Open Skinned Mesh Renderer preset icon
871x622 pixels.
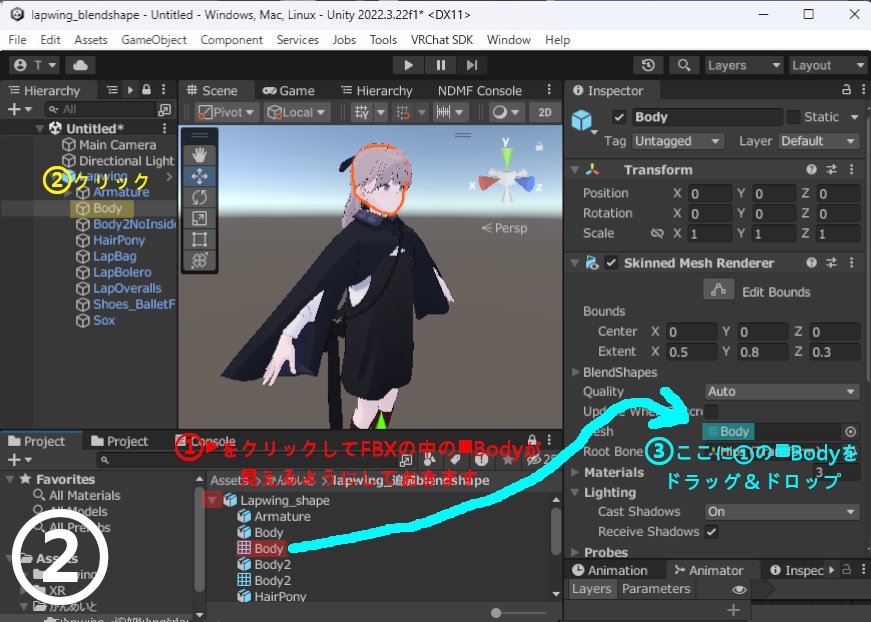coord(832,263)
